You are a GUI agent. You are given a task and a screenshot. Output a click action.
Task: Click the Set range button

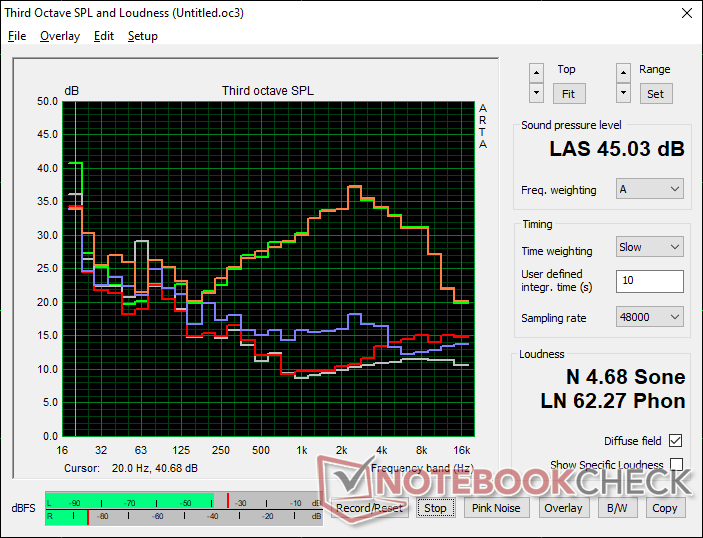click(x=655, y=94)
